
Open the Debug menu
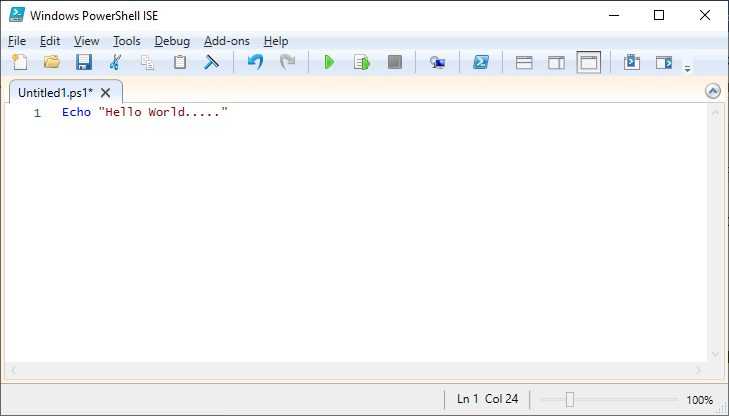(x=172, y=41)
